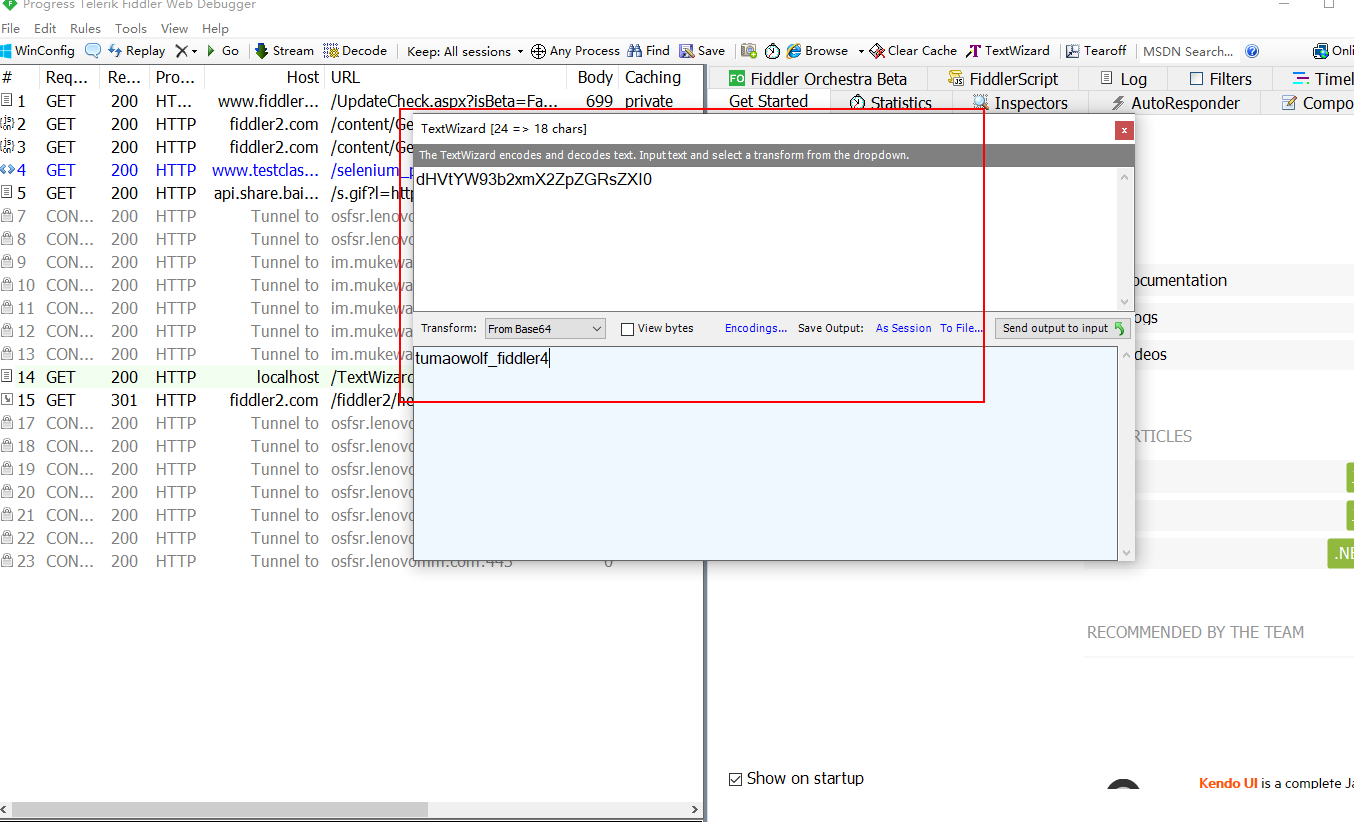The height and width of the screenshot is (822, 1354).
Task: Tear off the panel with Tearoff
Action: [1096, 51]
